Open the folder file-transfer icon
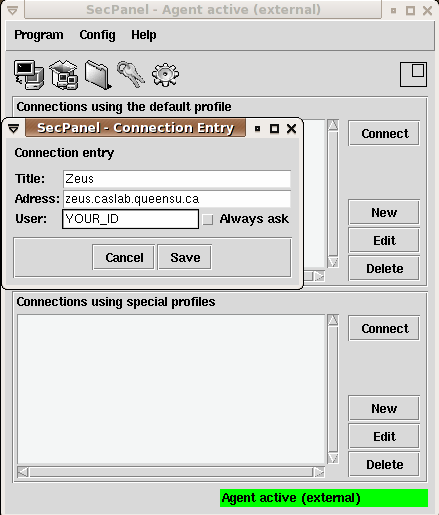 tap(97, 75)
